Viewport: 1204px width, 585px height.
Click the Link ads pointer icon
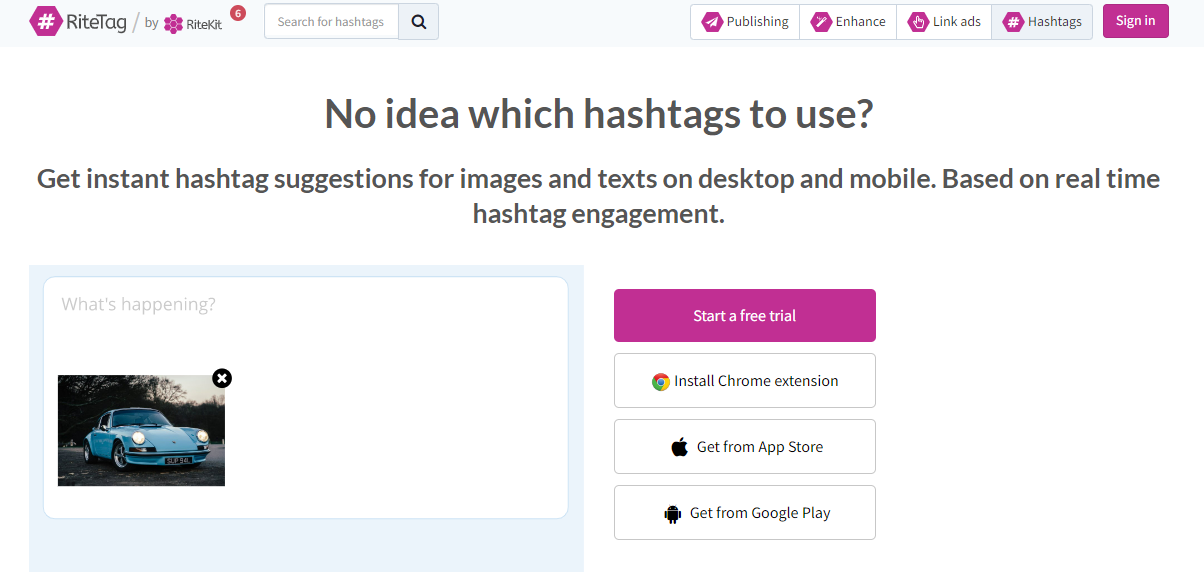918,22
